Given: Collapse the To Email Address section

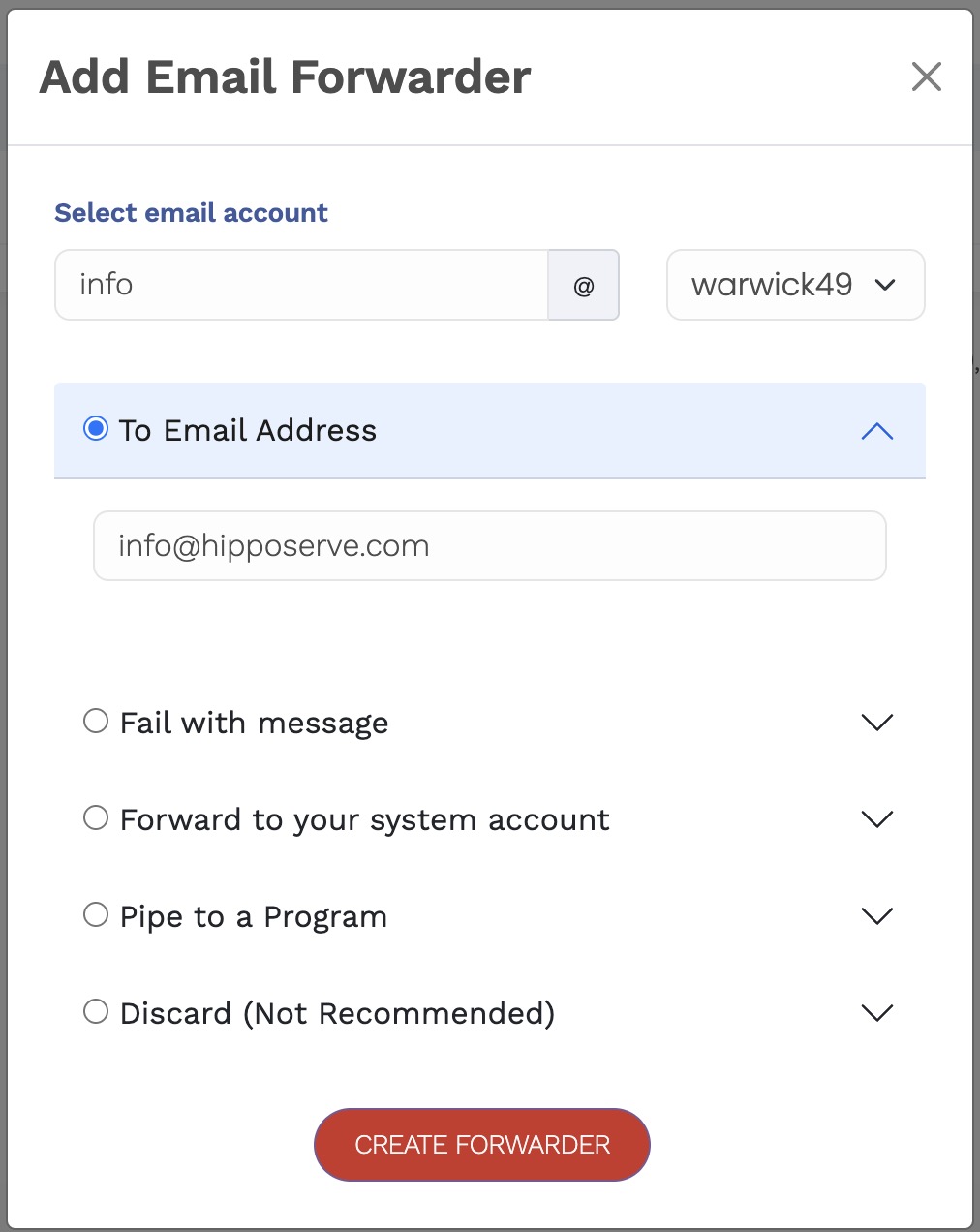Looking at the screenshot, I should 876,431.
